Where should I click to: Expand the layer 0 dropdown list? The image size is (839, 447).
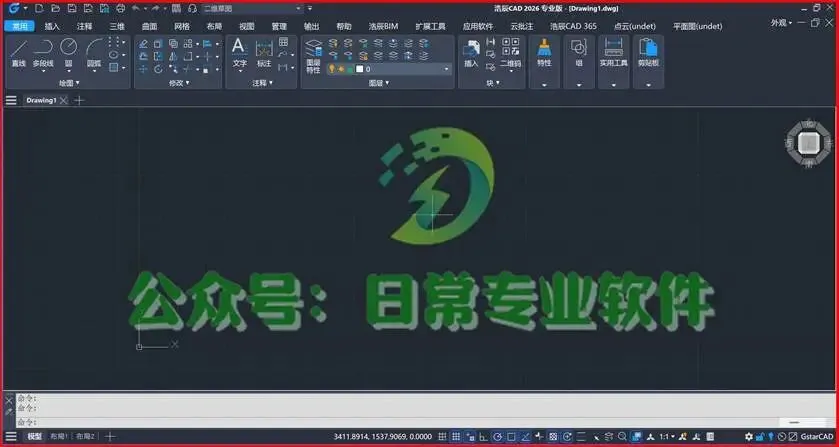click(446, 69)
